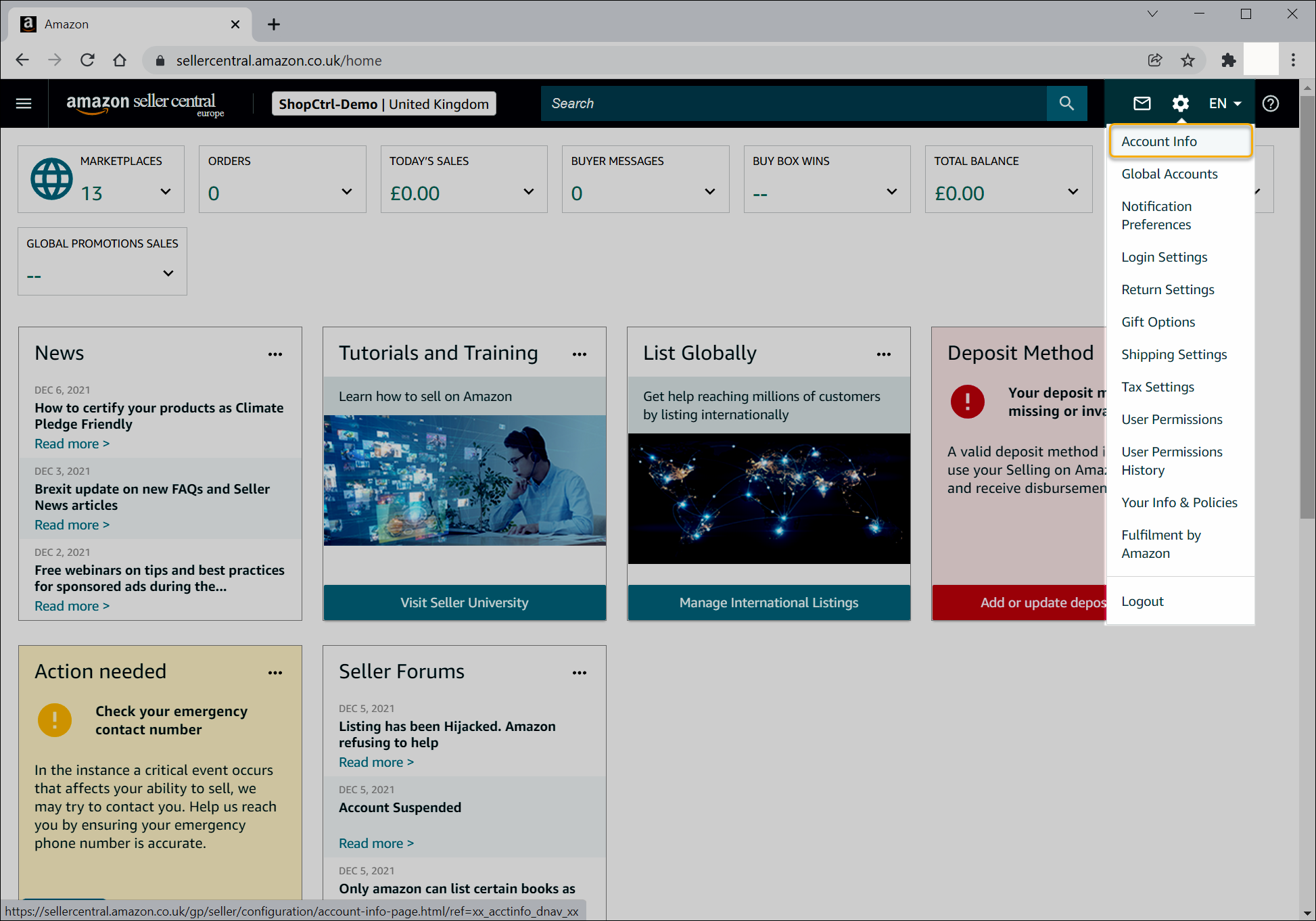Image resolution: width=1316 pixels, height=921 pixels.
Task: Select Global Accounts menu item
Action: (1169, 174)
